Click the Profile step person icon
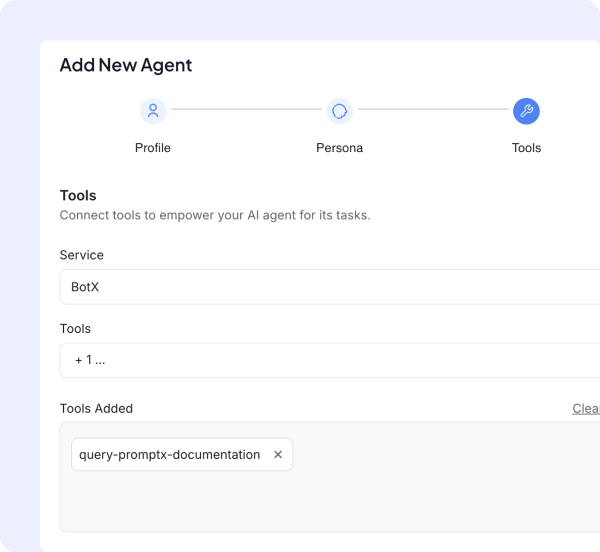The image size is (600, 552). coord(153,111)
